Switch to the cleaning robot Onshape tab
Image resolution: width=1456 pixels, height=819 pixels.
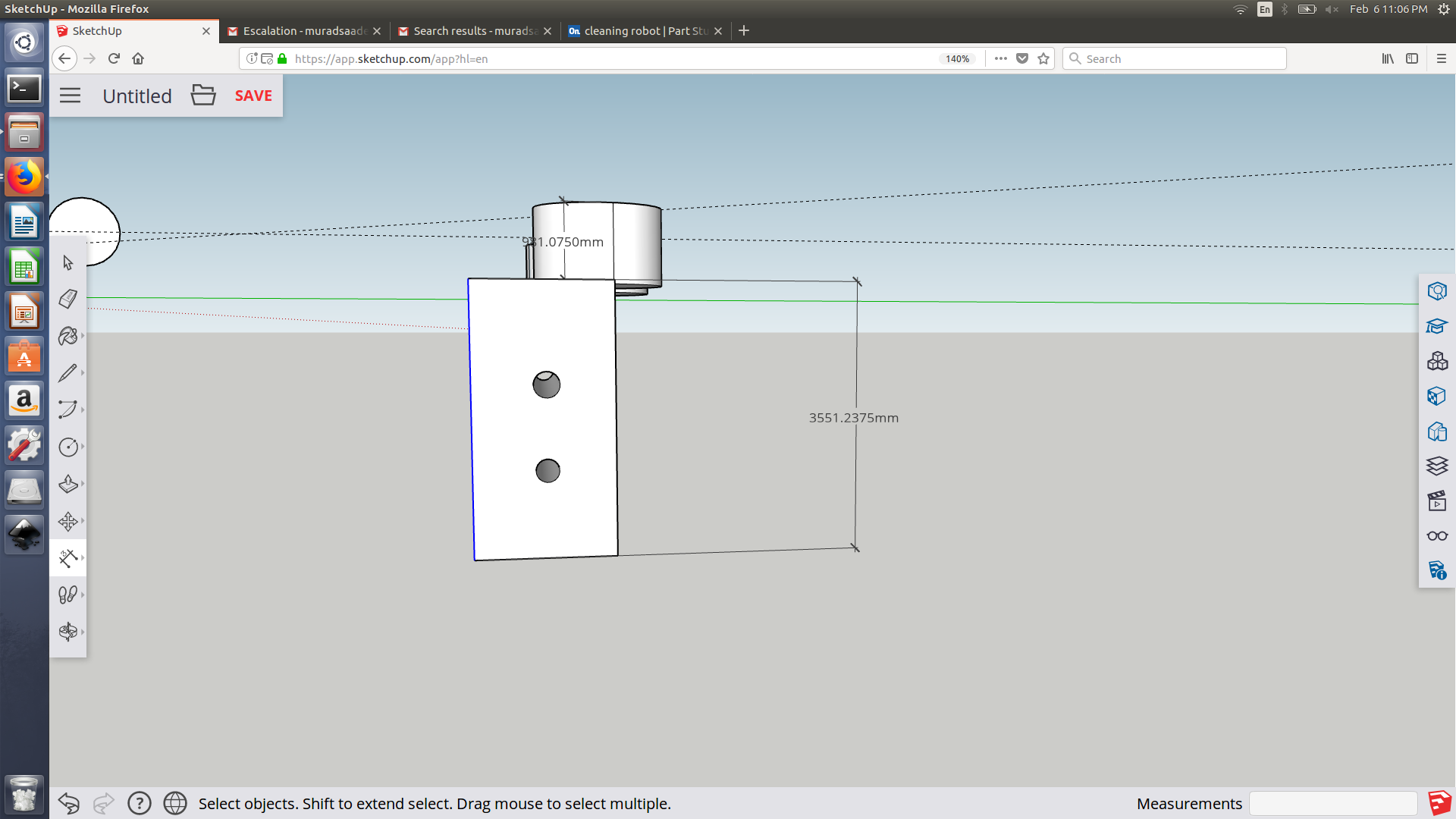click(x=645, y=31)
